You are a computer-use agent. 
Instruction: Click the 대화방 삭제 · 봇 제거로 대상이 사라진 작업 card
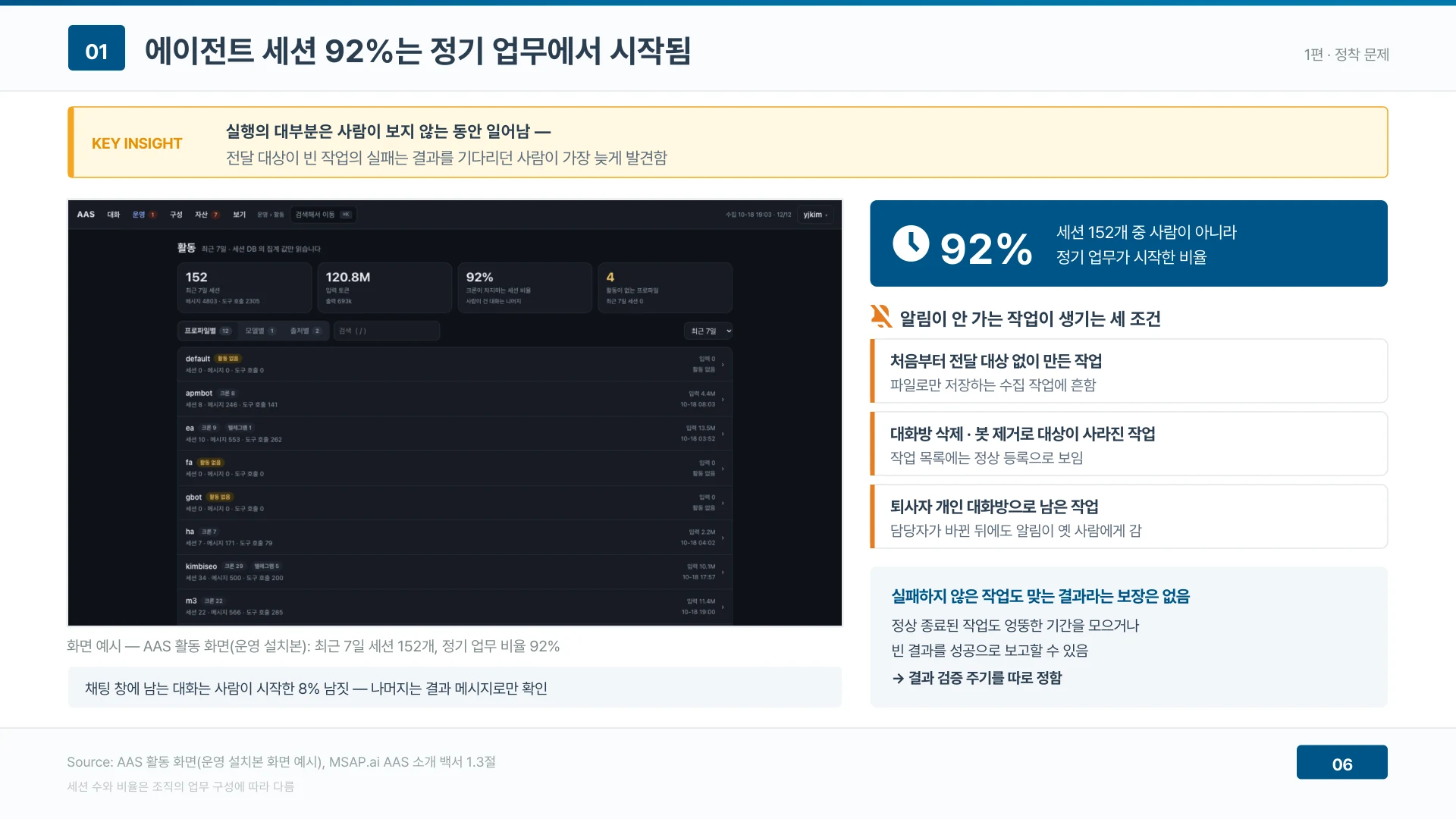click(x=1128, y=444)
